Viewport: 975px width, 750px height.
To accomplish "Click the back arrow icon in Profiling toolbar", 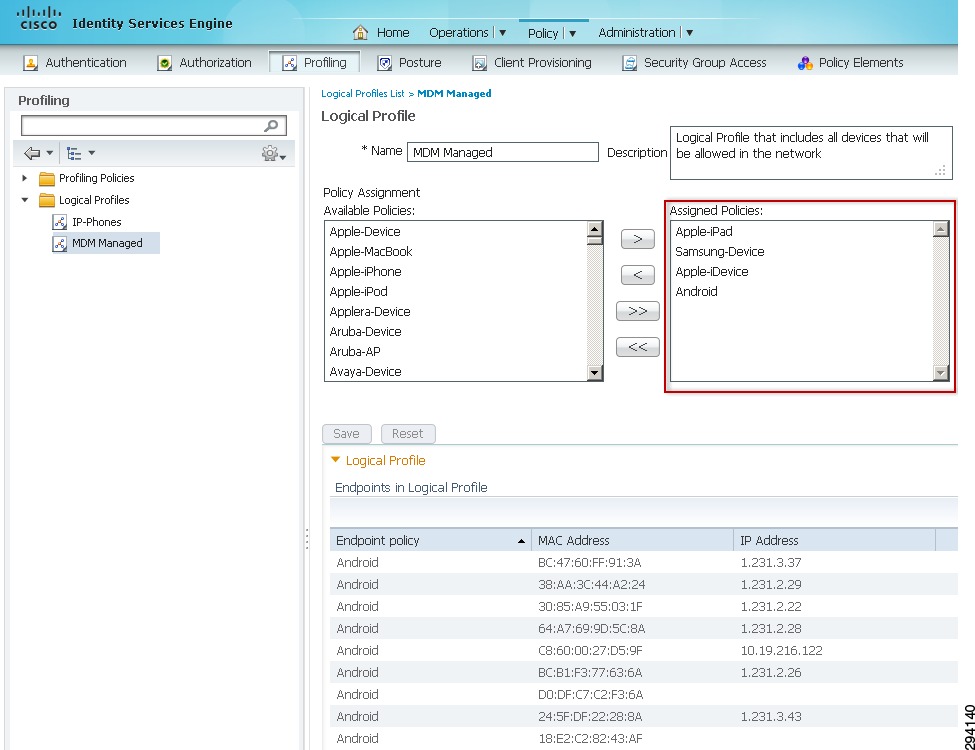I will pyautogui.click(x=32, y=153).
